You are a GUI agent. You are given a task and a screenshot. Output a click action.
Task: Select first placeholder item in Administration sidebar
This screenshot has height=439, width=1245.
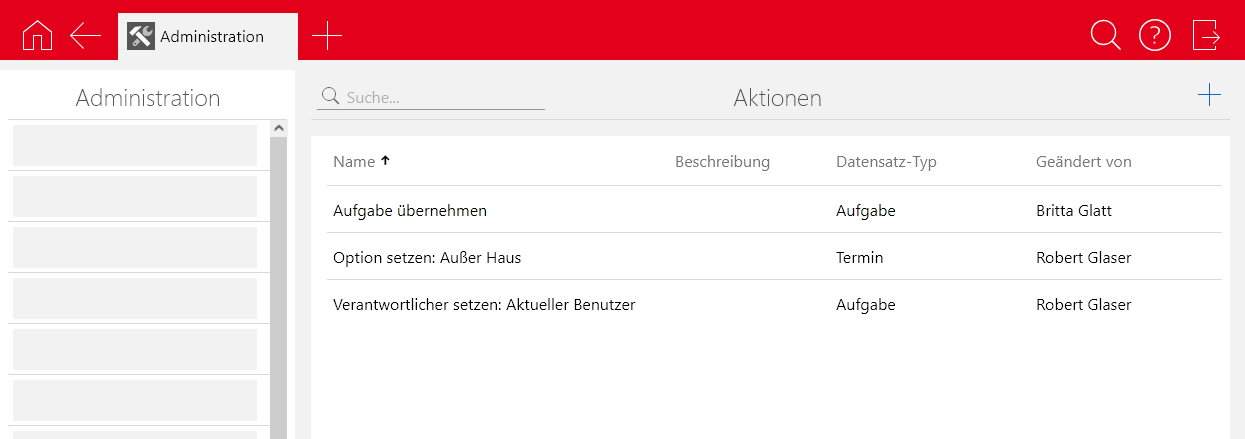[x=135, y=146]
